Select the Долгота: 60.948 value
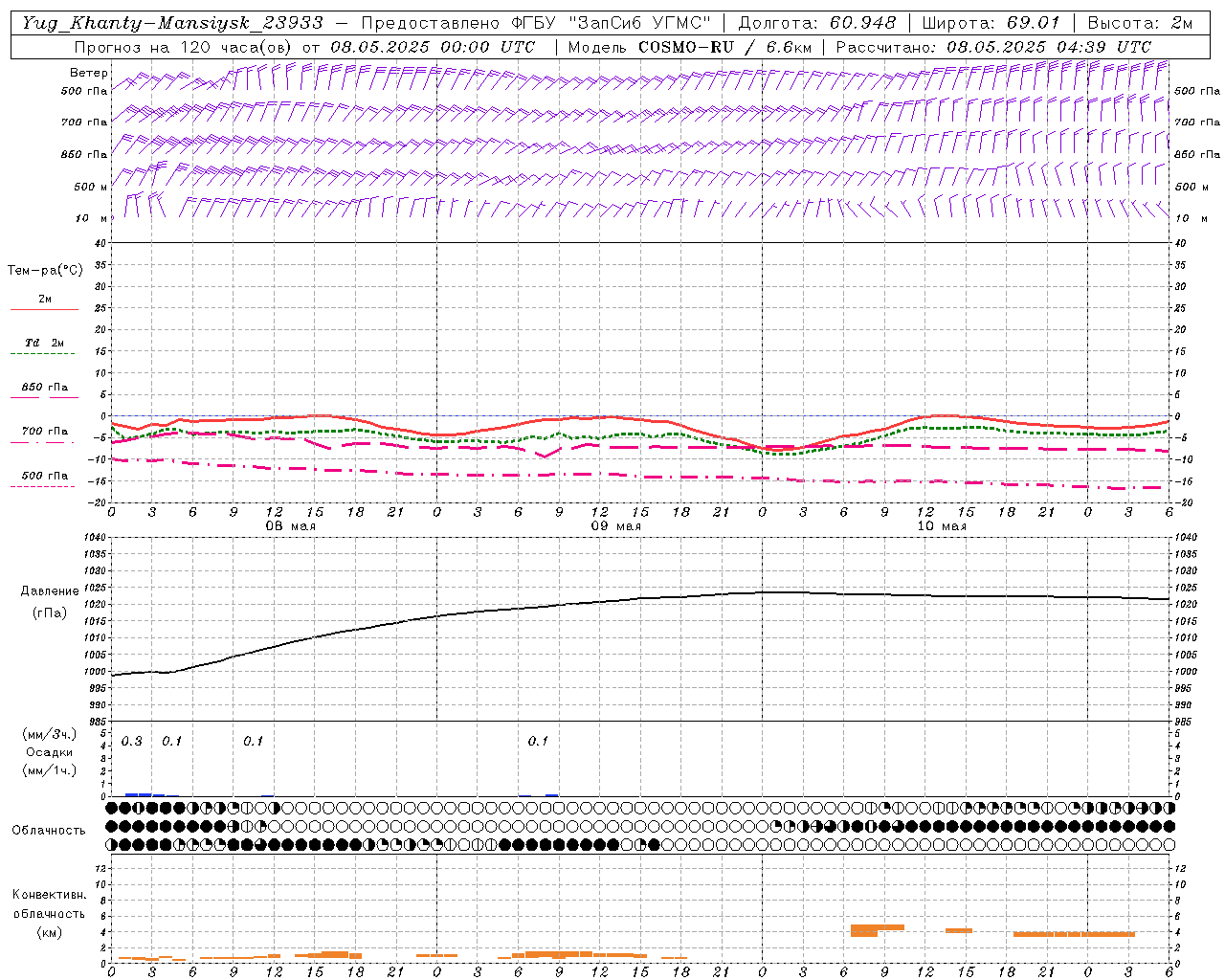This screenshot has height=980, width=1225. 816,23
